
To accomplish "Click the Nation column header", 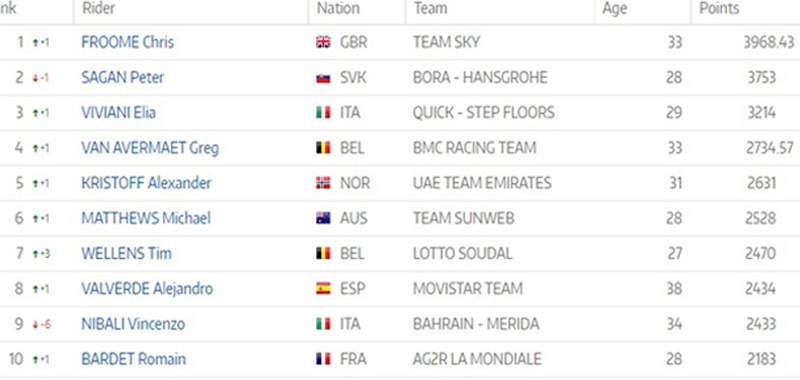I will [338, 8].
